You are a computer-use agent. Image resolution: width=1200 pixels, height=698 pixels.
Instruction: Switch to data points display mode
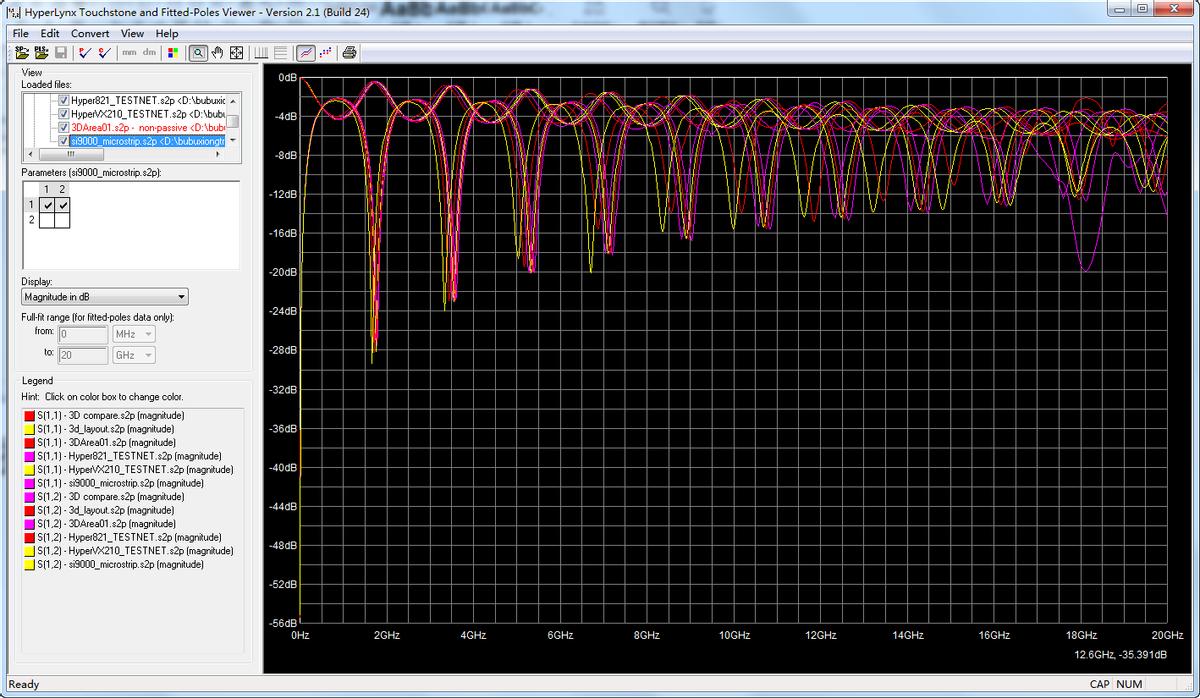[326, 52]
